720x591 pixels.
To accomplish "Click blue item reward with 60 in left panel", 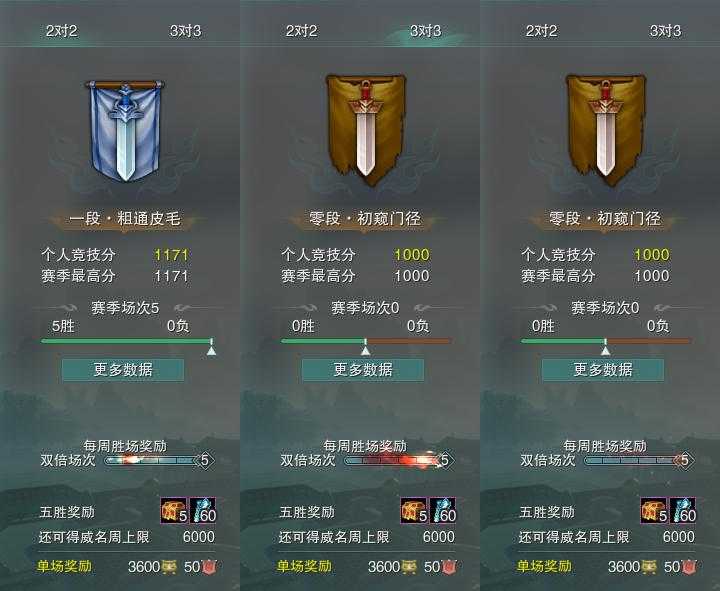I will tap(202, 510).
